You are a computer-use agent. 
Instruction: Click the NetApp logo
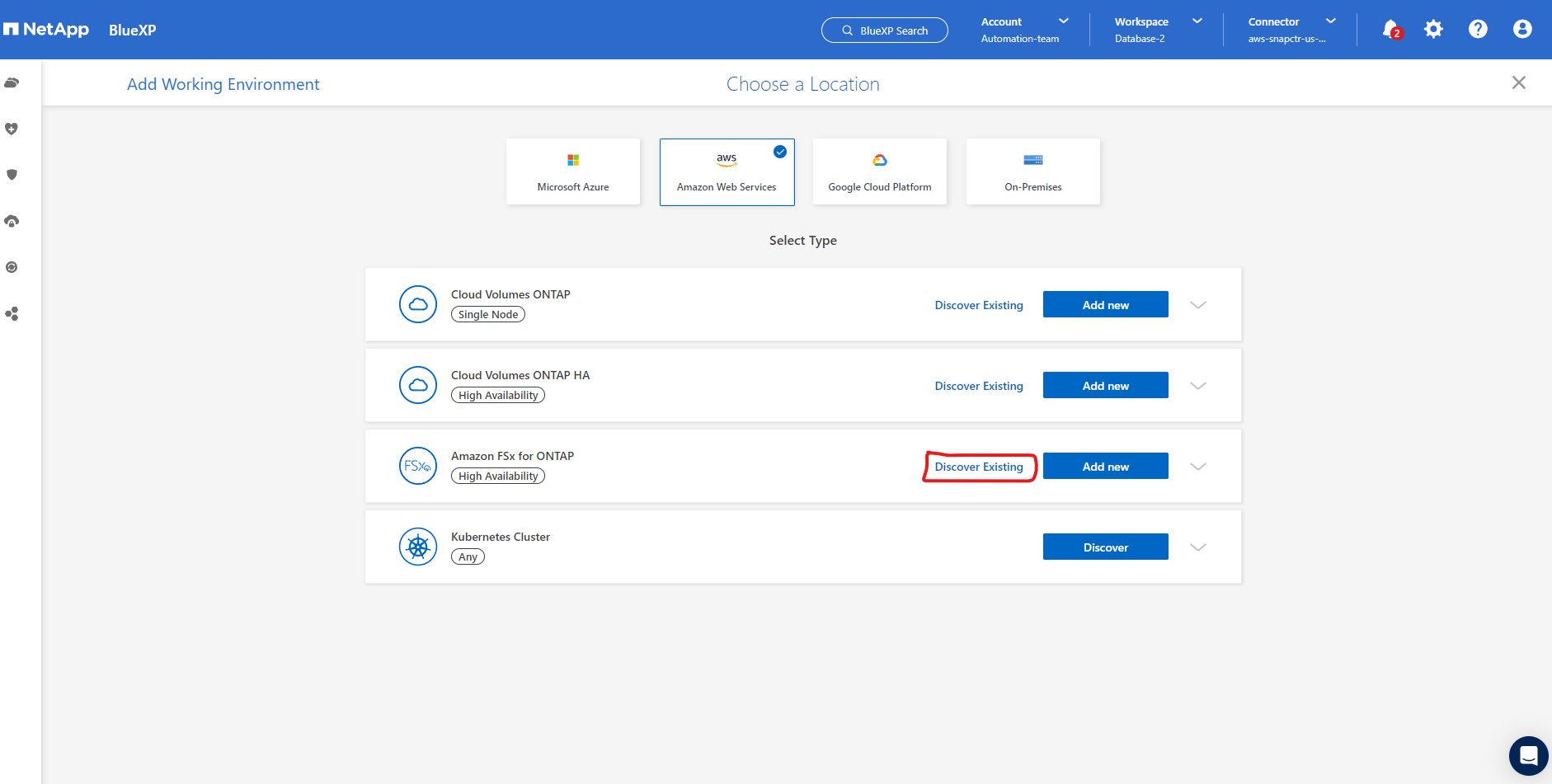(47, 30)
